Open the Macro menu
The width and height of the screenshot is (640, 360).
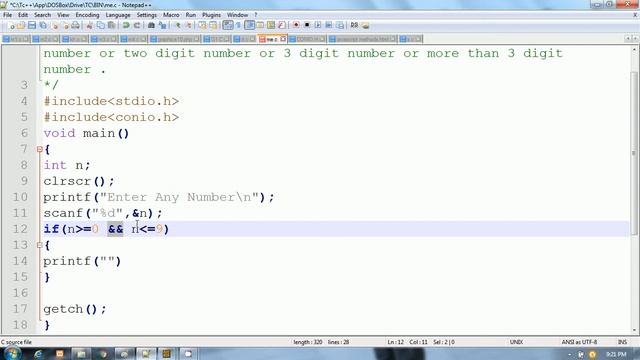click(171, 15)
